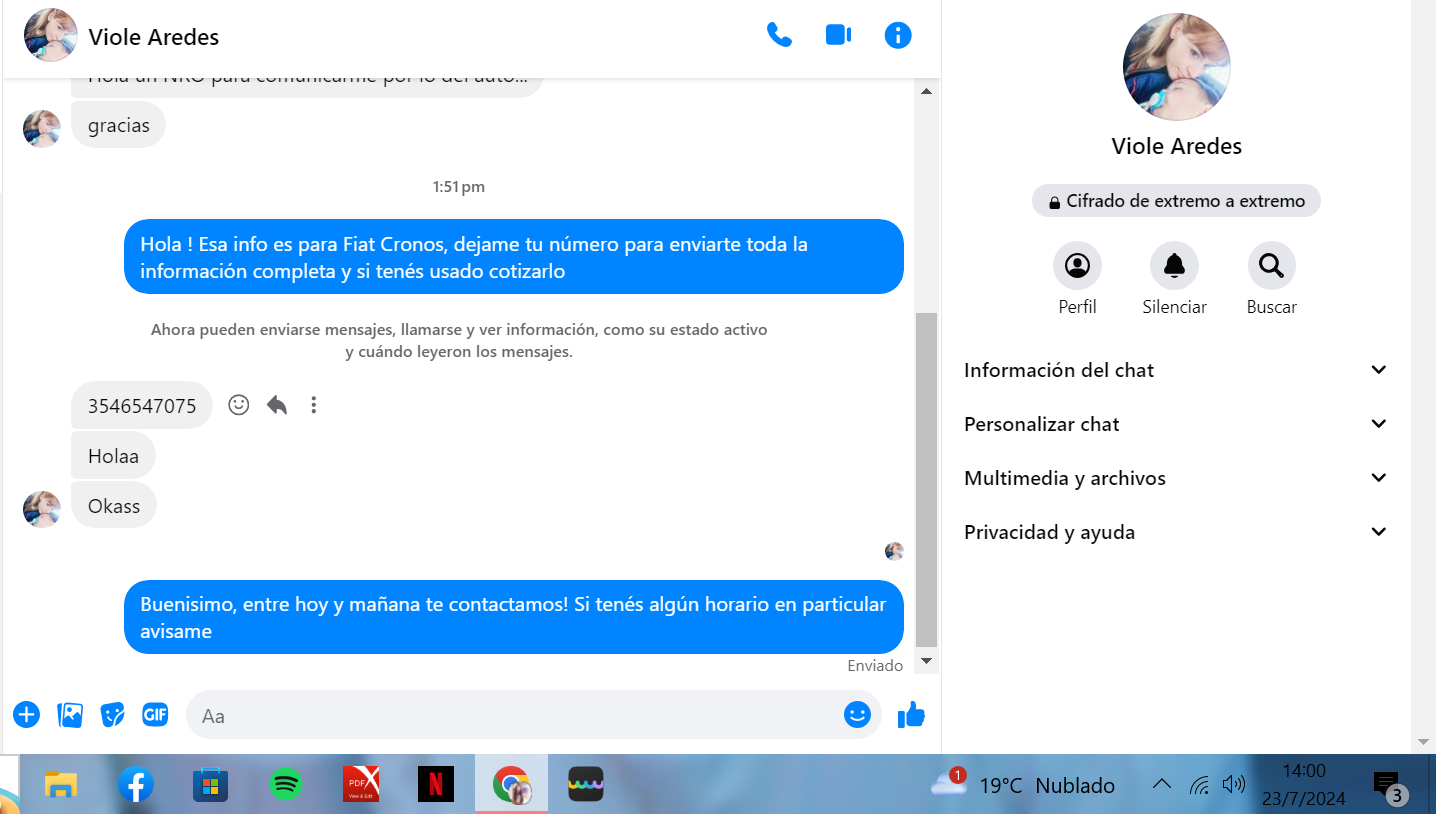Silence notifications with the Silenciar bell
1436x814 pixels.
[1174, 266]
